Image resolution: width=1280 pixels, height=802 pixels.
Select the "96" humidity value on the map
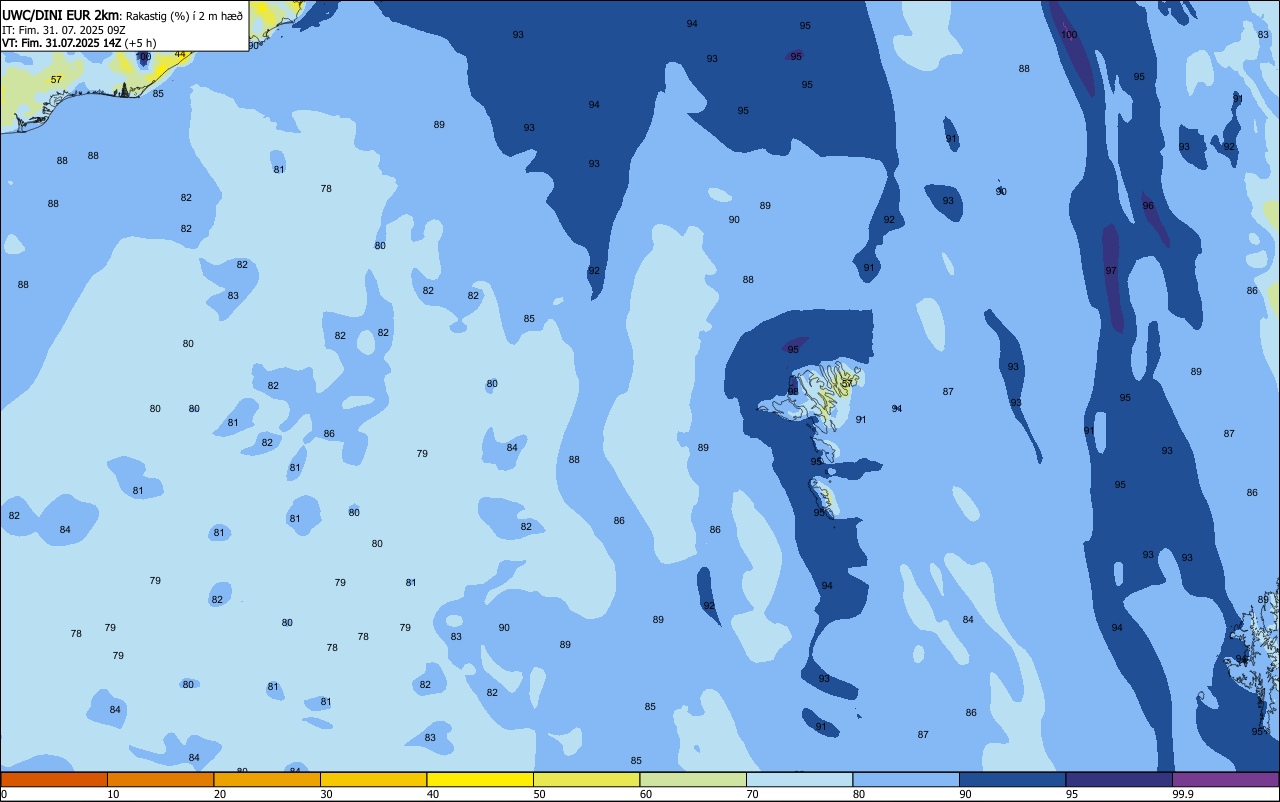[x=1148, y=206]
